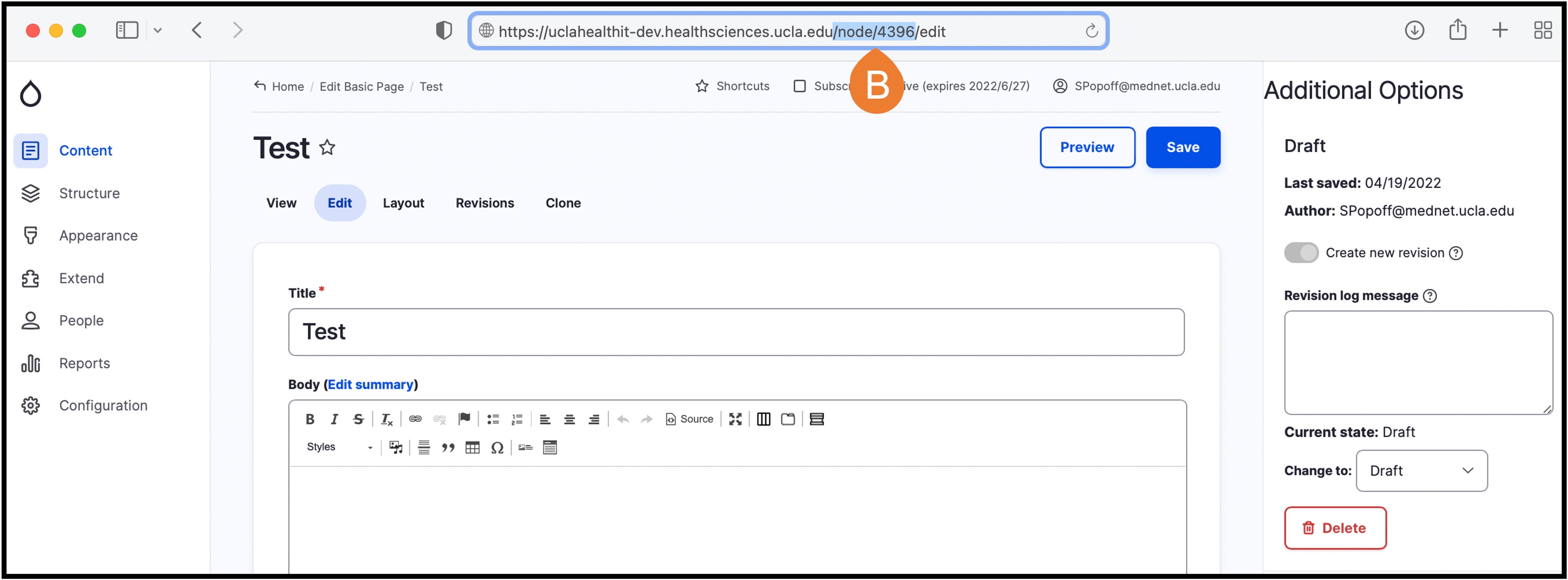The width and height of the screenshot is (1568, 580).
Task: Click the blue Save button
Action: click(1182, 147)
